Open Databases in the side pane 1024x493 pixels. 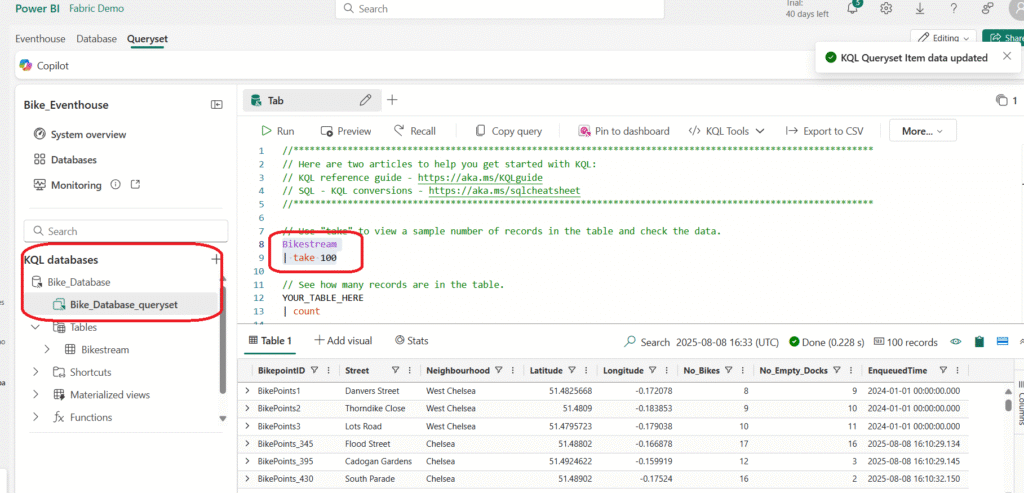65,159
